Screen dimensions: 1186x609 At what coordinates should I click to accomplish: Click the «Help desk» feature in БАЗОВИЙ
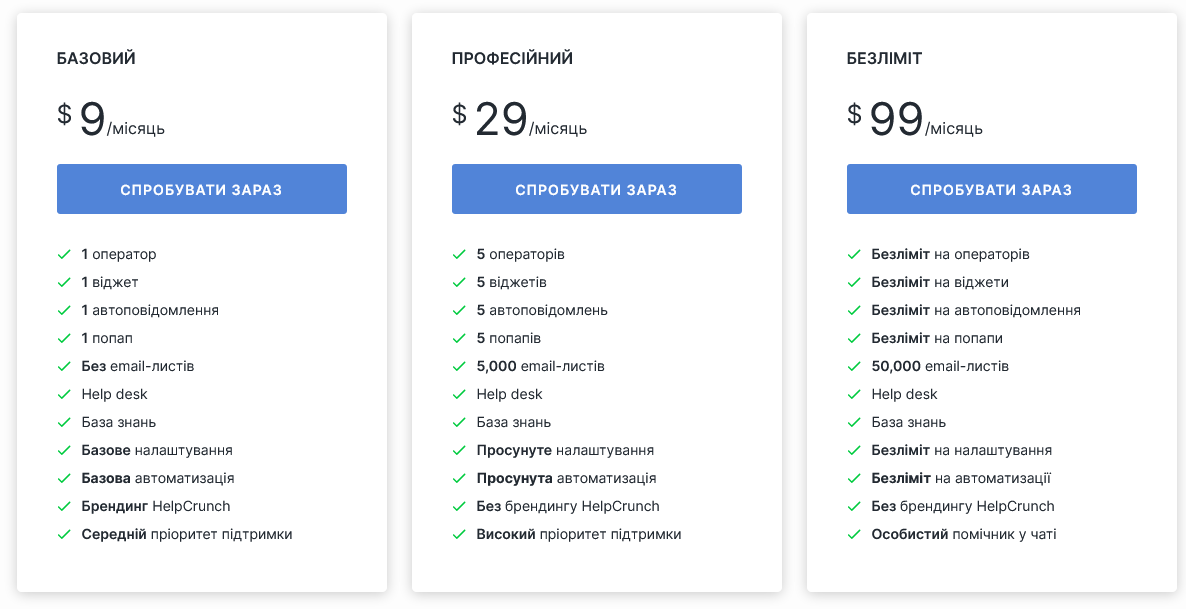pos(114,394)
